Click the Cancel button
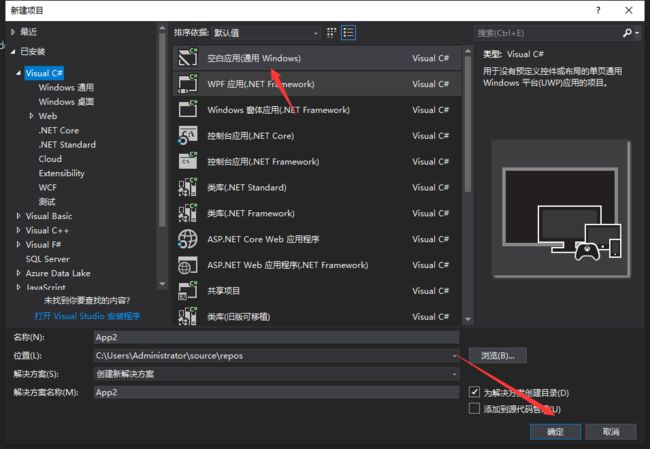The height and width of the screenshot is (449, 650). point(611,432)
